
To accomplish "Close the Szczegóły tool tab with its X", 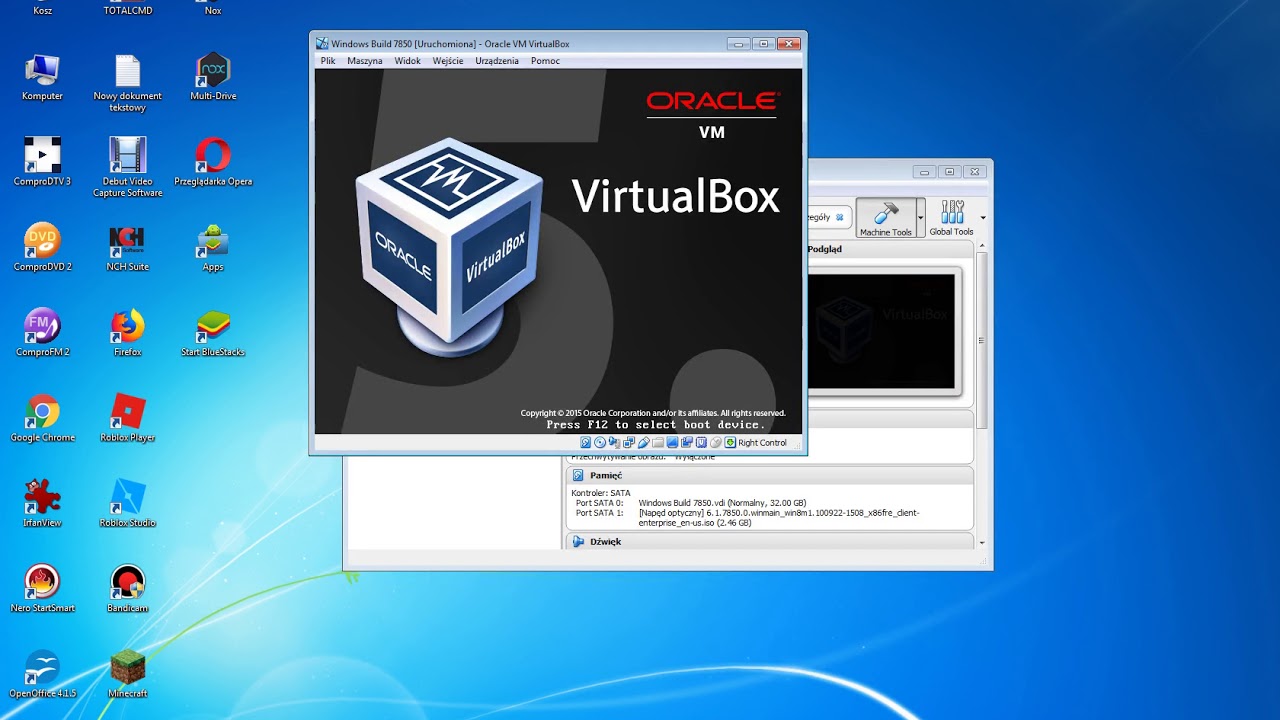I will click(840, 217).
